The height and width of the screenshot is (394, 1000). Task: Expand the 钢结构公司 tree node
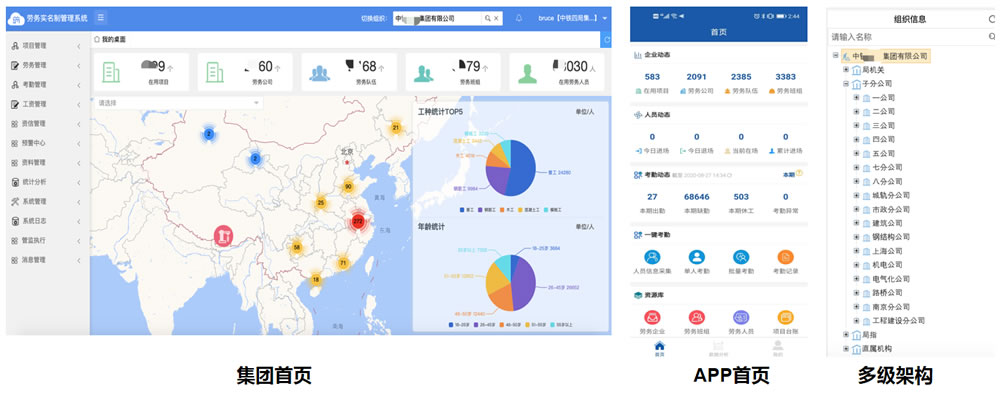(x=857, y=237)
